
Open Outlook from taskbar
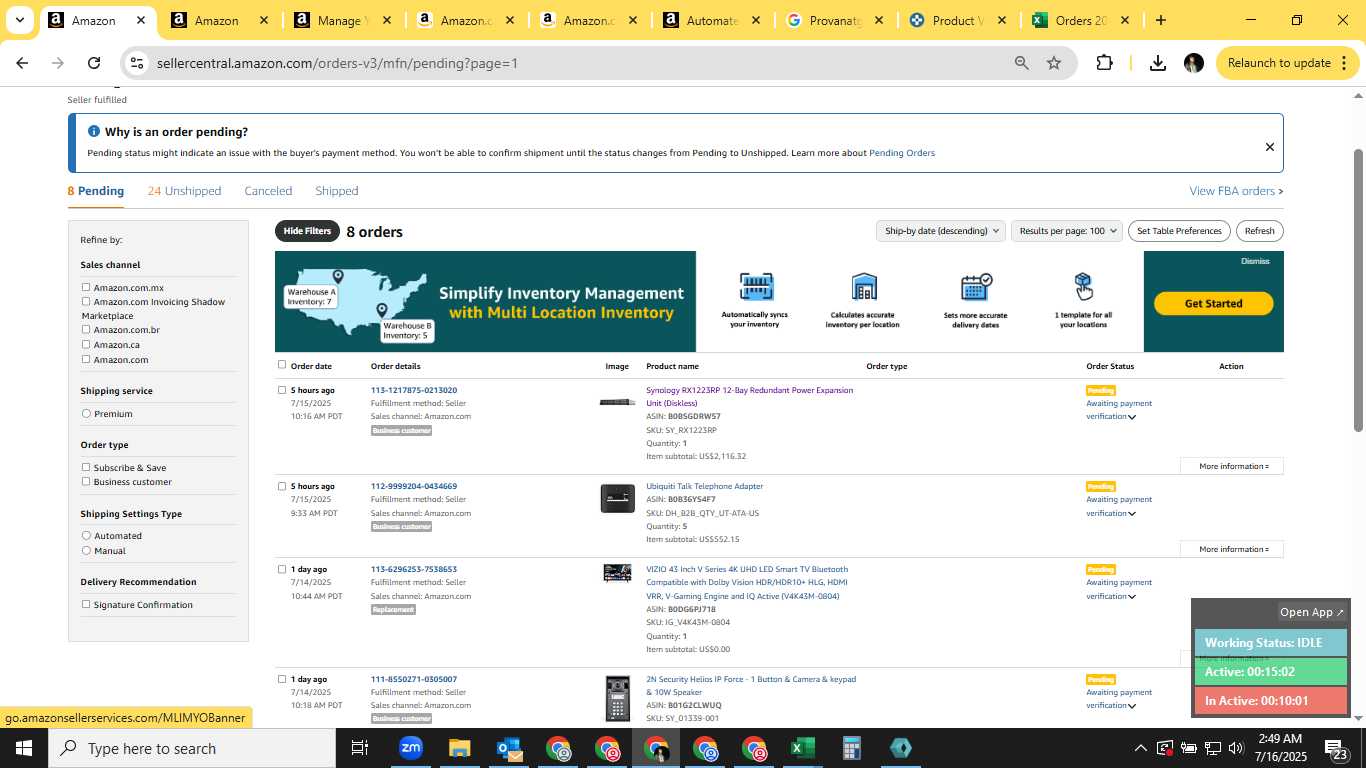508,748
